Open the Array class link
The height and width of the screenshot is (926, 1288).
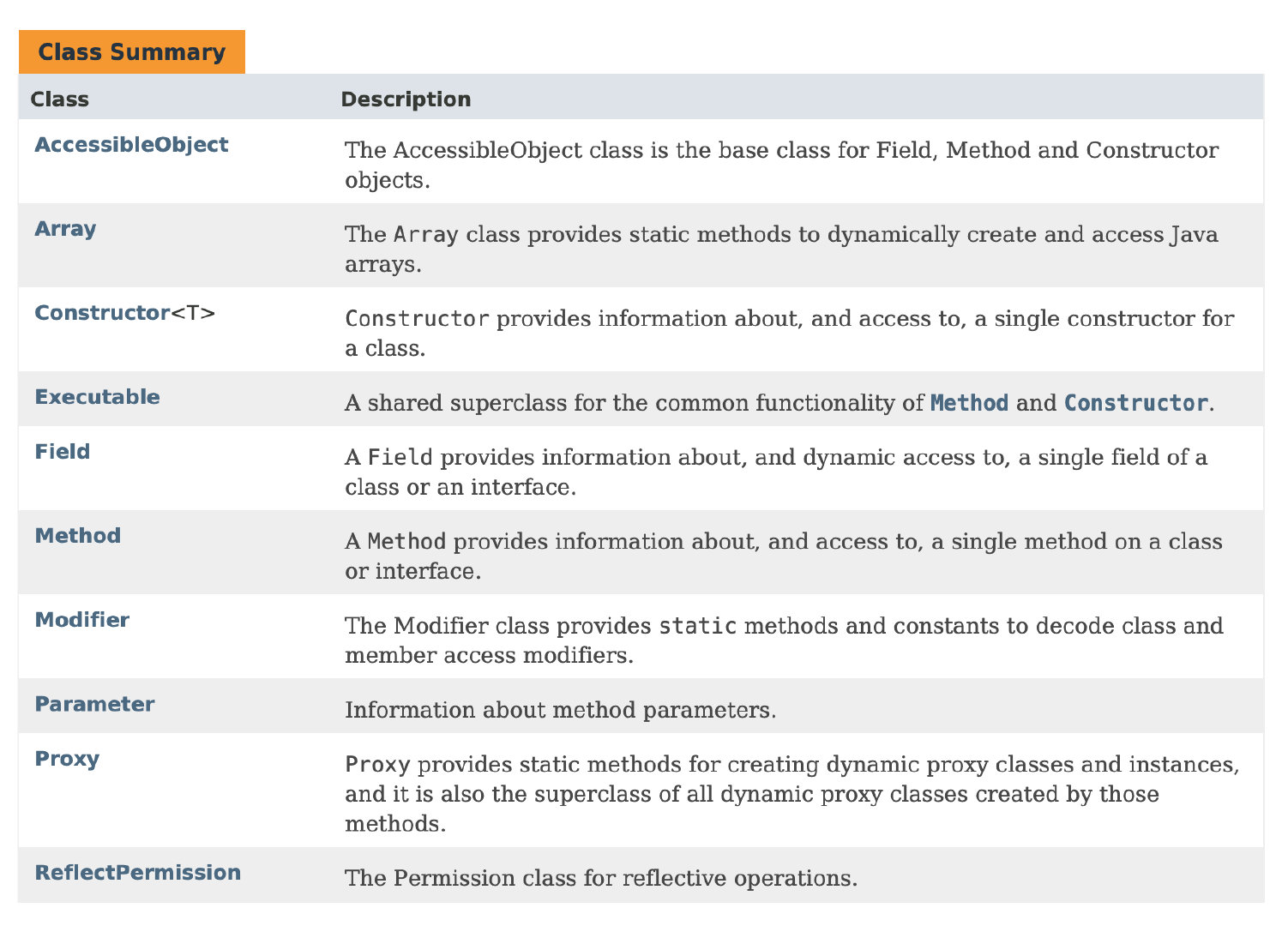click(65, 229)
